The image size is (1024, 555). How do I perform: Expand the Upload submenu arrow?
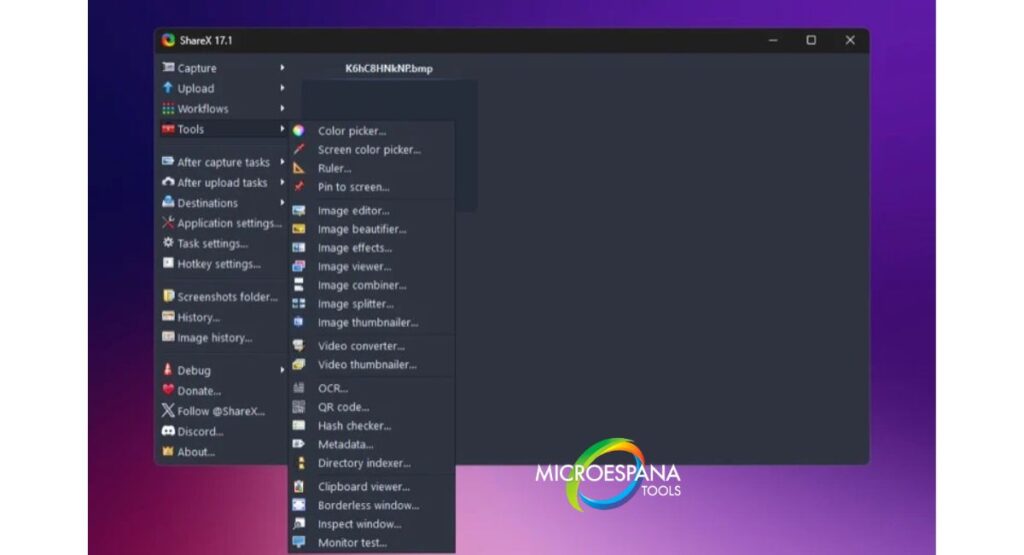tap(282, 87)
